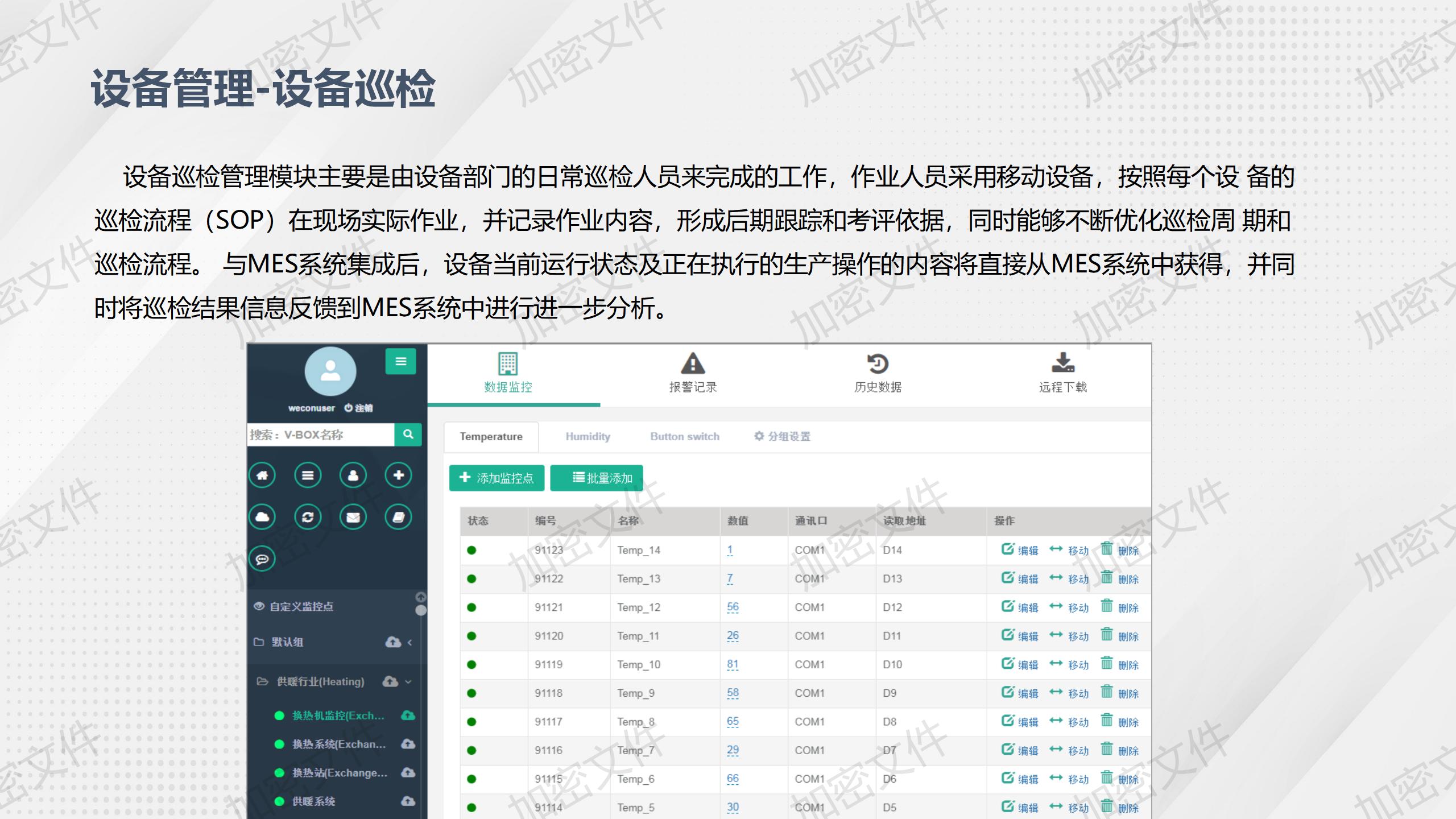Image resolution: width=1456 pixels, height=819 pixels.
Task: Select 自定义监控点 sidebar entry
Action: [x=301, y=606]
